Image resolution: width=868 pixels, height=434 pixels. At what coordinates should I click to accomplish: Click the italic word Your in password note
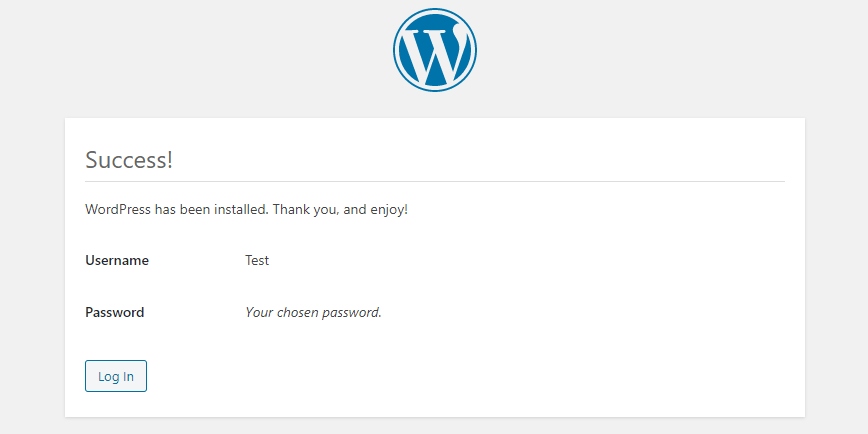click(x=259, y=312)
